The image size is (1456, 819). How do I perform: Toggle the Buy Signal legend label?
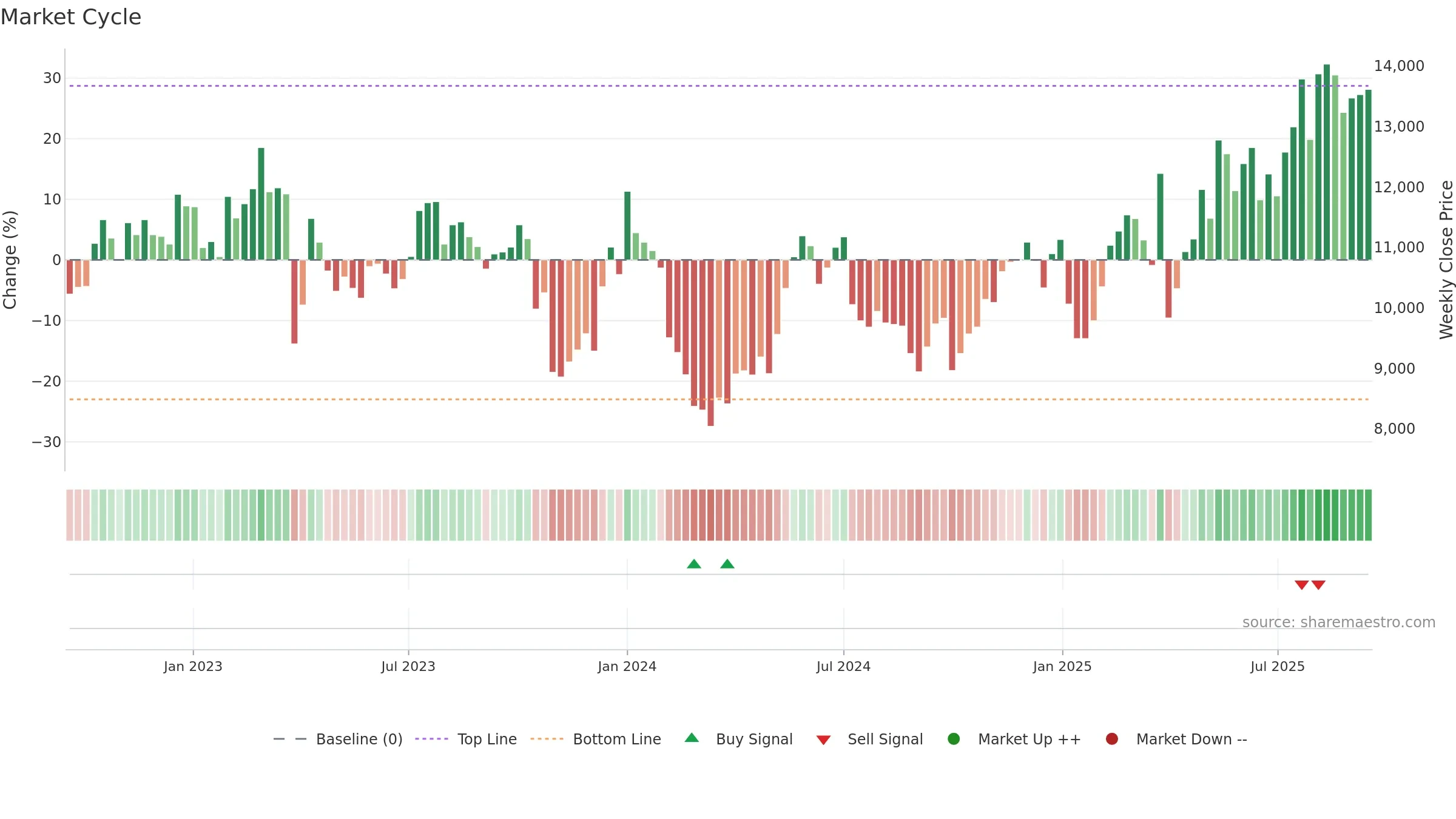(754, 739)
